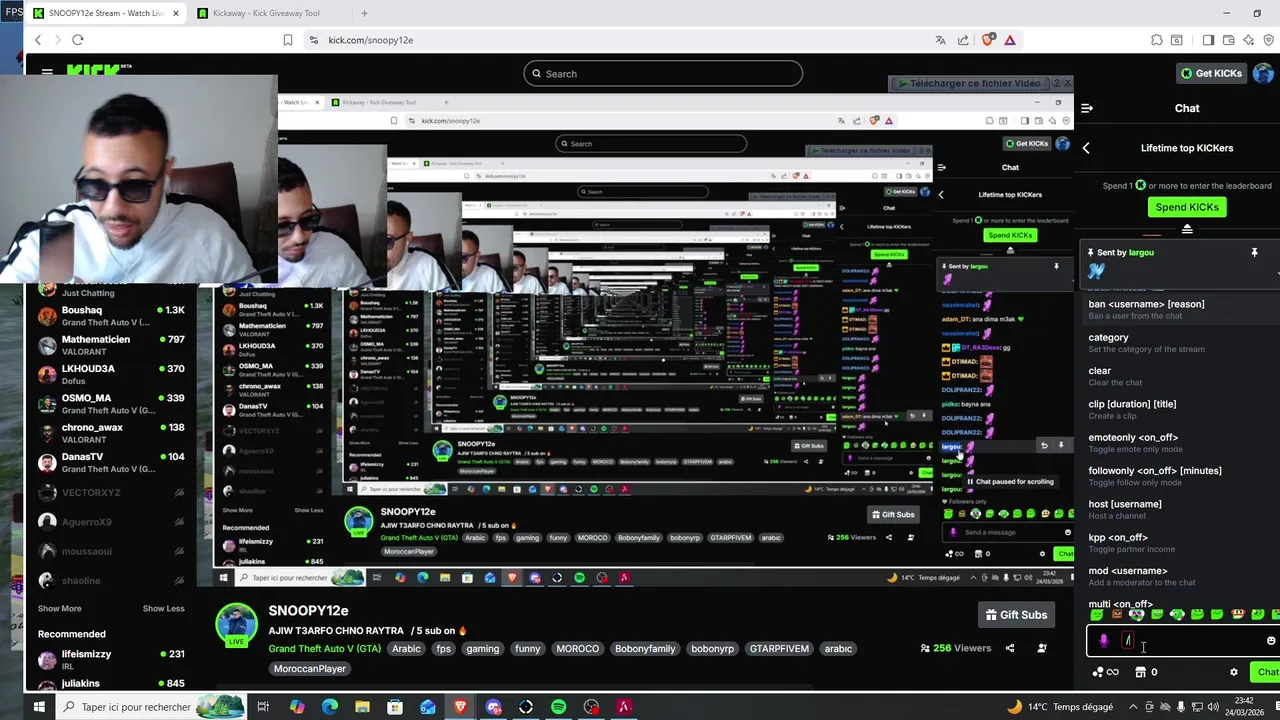Open a new browser tab

(364, 13)
